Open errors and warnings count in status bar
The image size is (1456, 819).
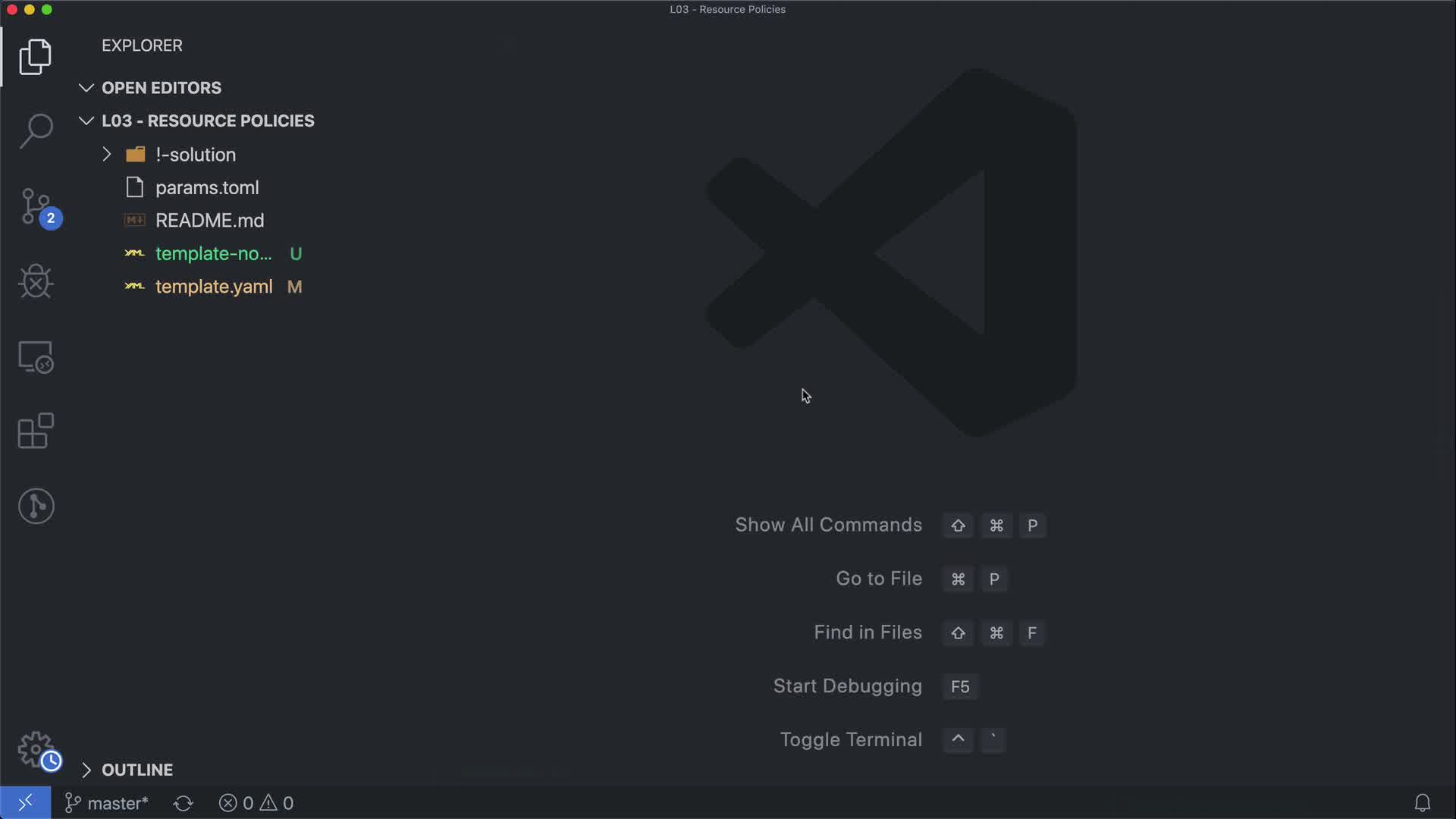[256, 803]
